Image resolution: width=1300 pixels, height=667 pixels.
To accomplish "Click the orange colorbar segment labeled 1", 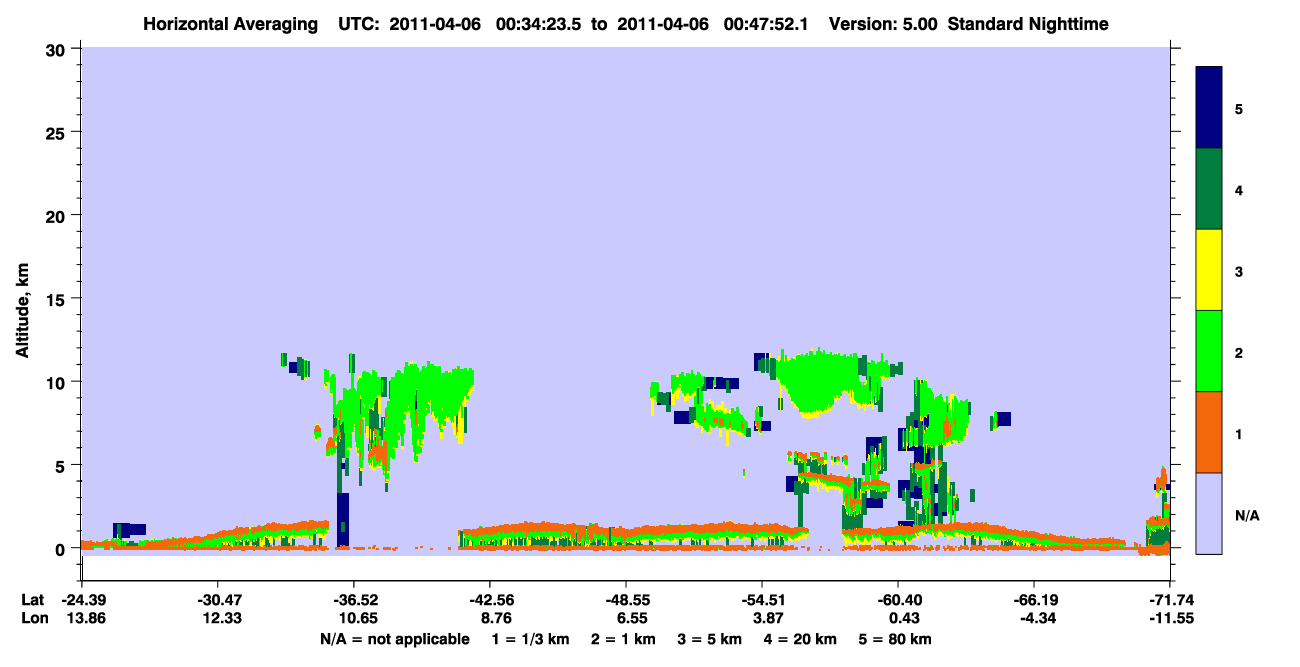I will point(1209,432).
